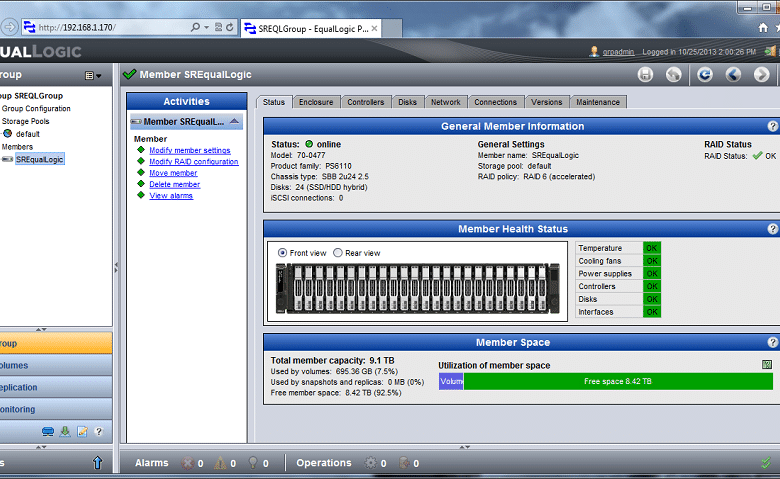Open the Network tab

click(446, 102)
